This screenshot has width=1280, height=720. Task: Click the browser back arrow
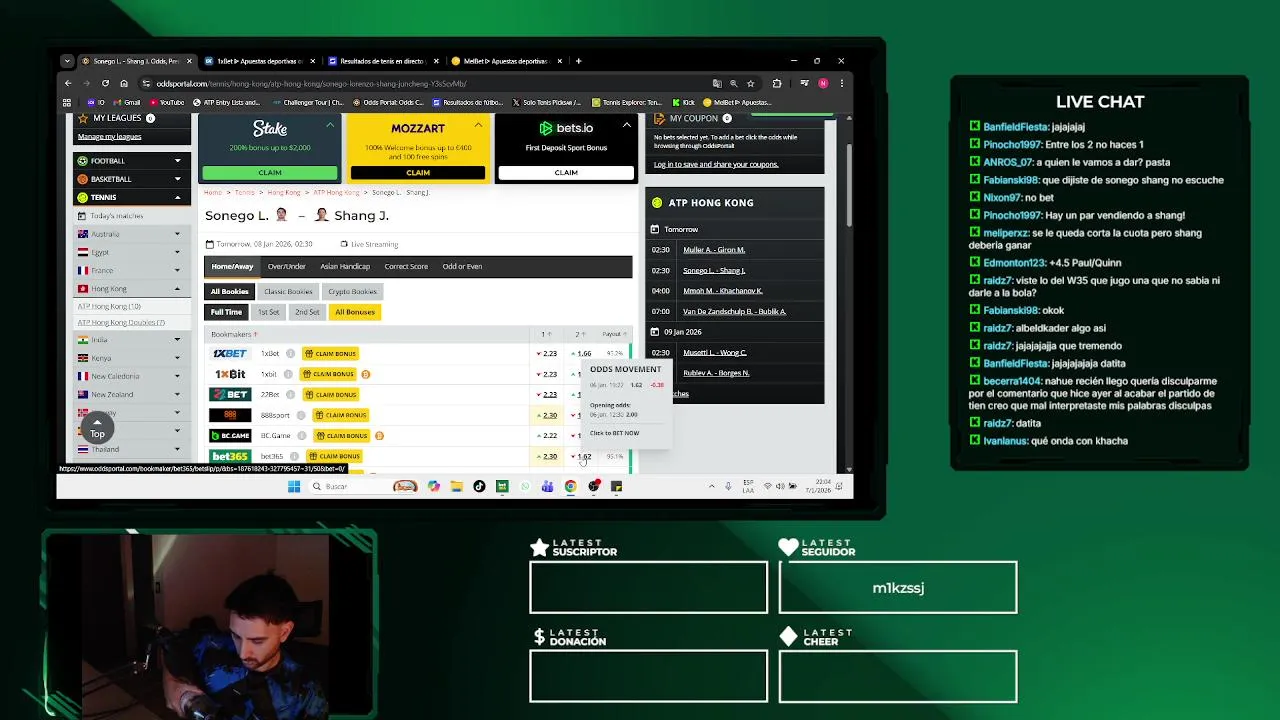(x=68, y=83)
